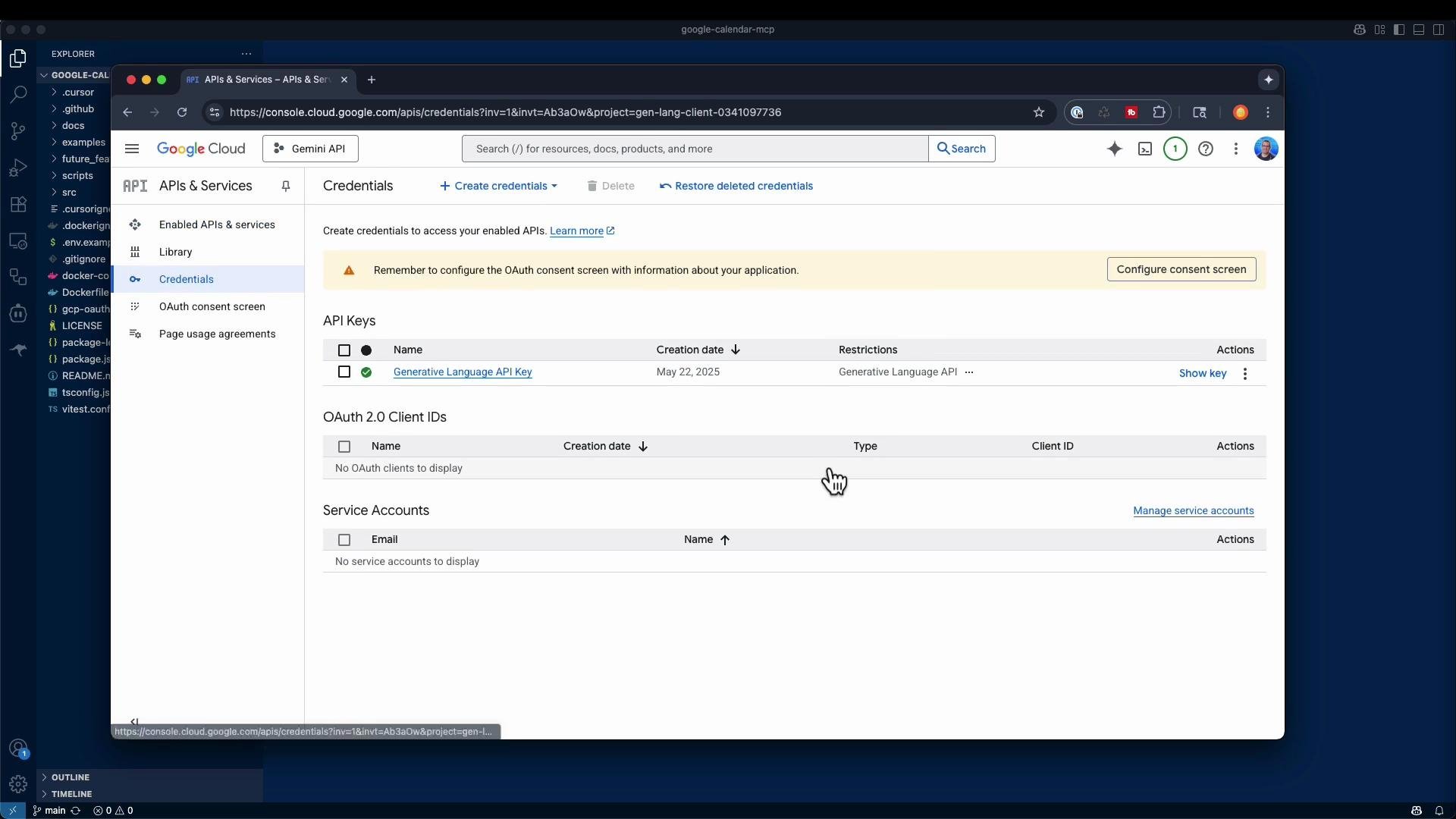Viewport: 1456px width, 819px height.
Task: Open a new Chrome tab
Action: click(x=372, y=80)
